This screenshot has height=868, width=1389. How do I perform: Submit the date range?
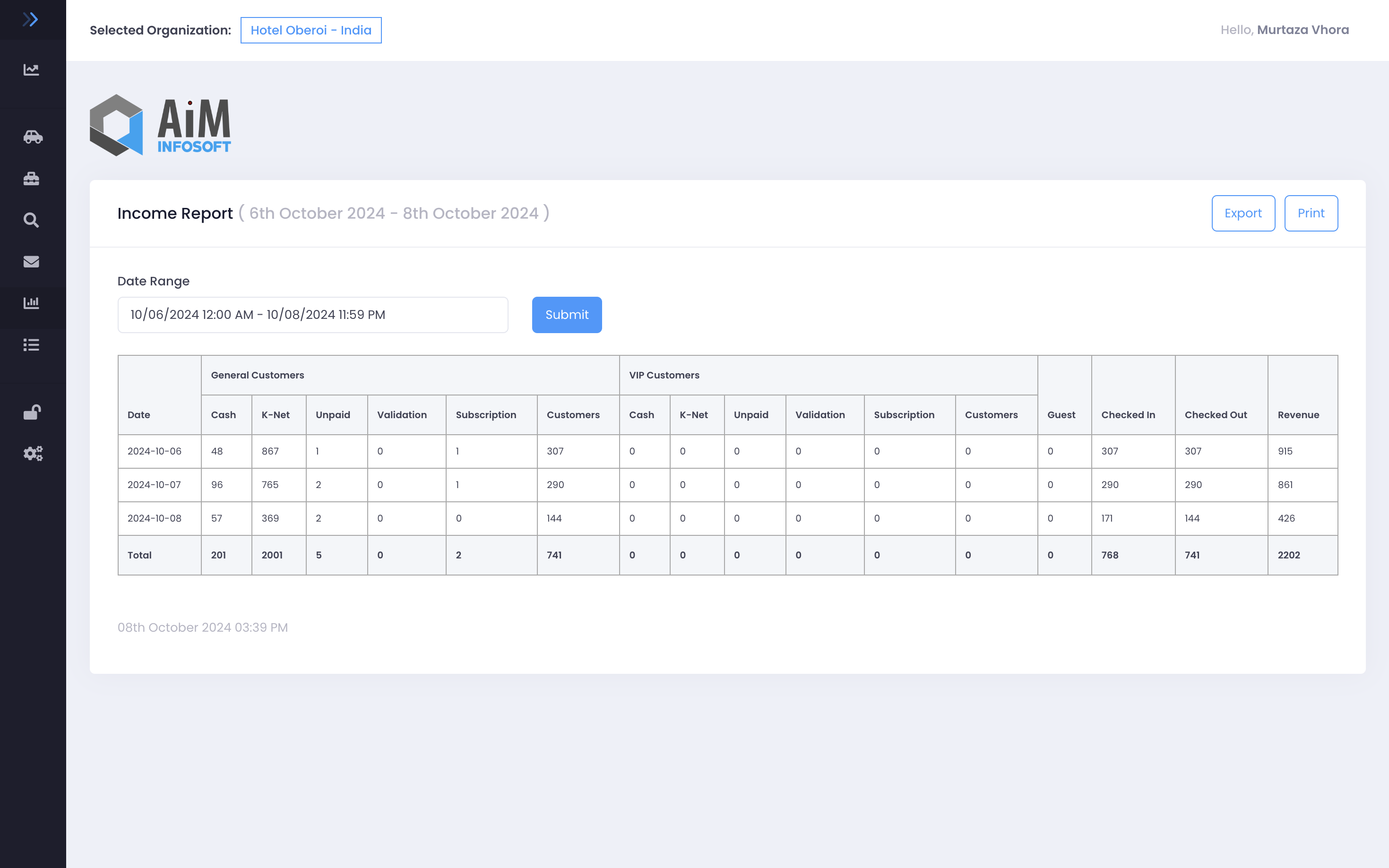point(567,315)
